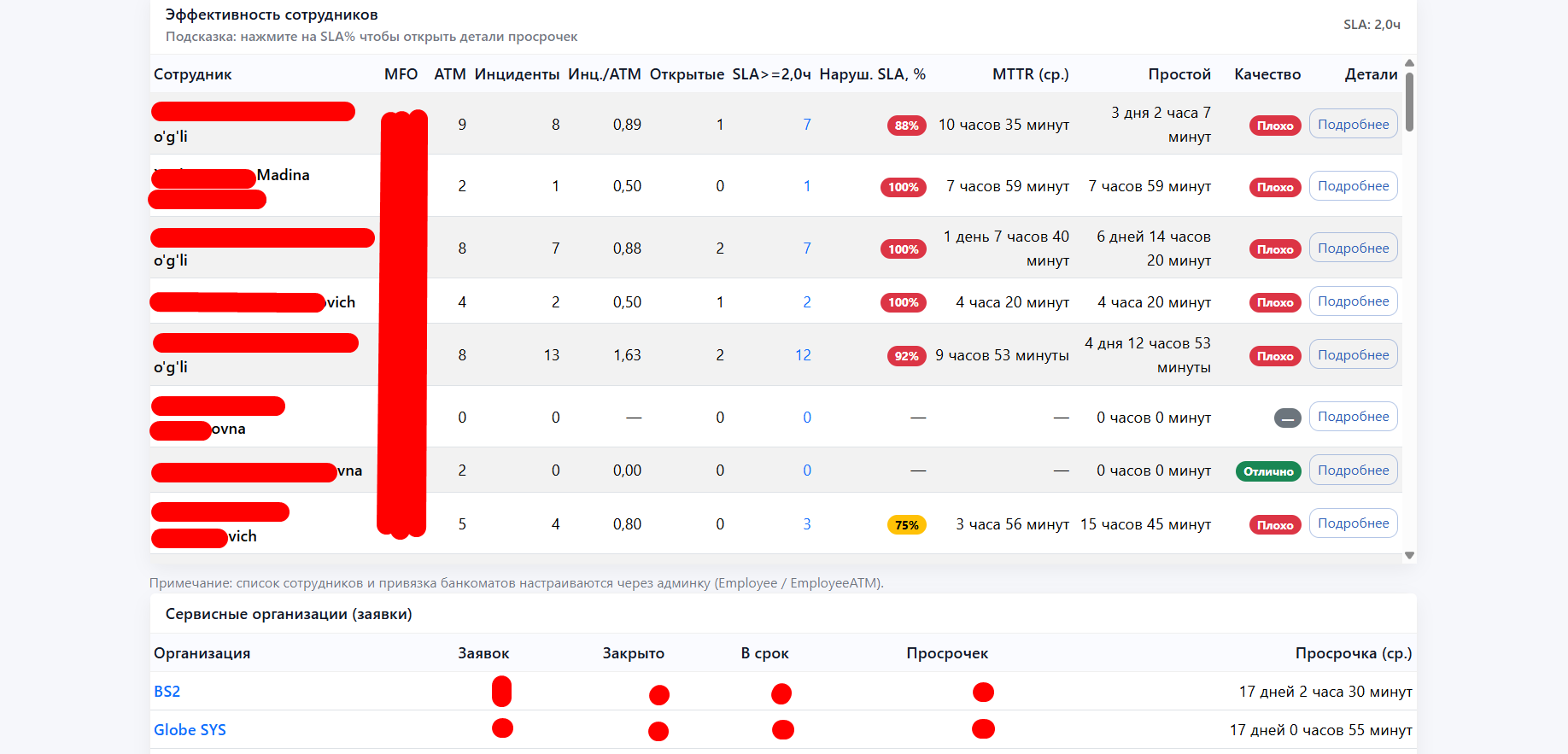
Task: Open Подробнее for the row with 13 incidents
Action: coord(1353,355)
